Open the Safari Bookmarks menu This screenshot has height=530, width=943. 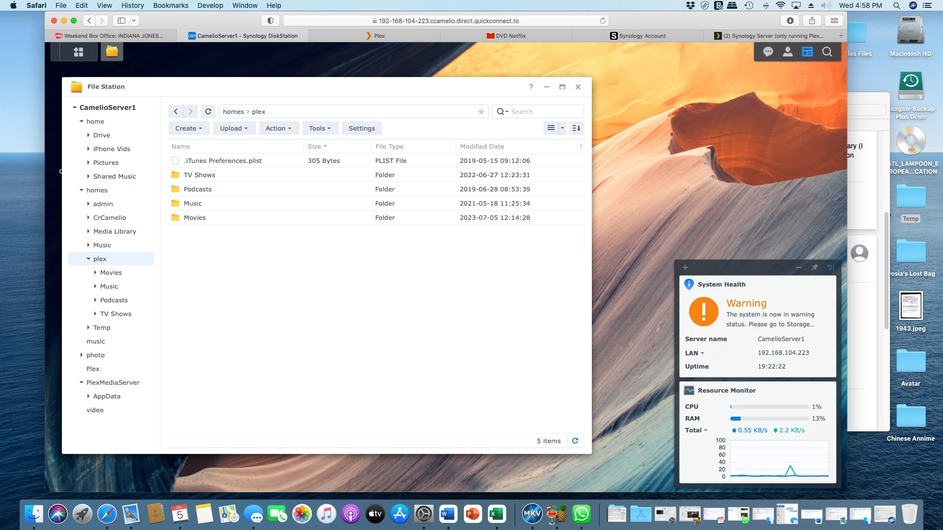[170, 5]
